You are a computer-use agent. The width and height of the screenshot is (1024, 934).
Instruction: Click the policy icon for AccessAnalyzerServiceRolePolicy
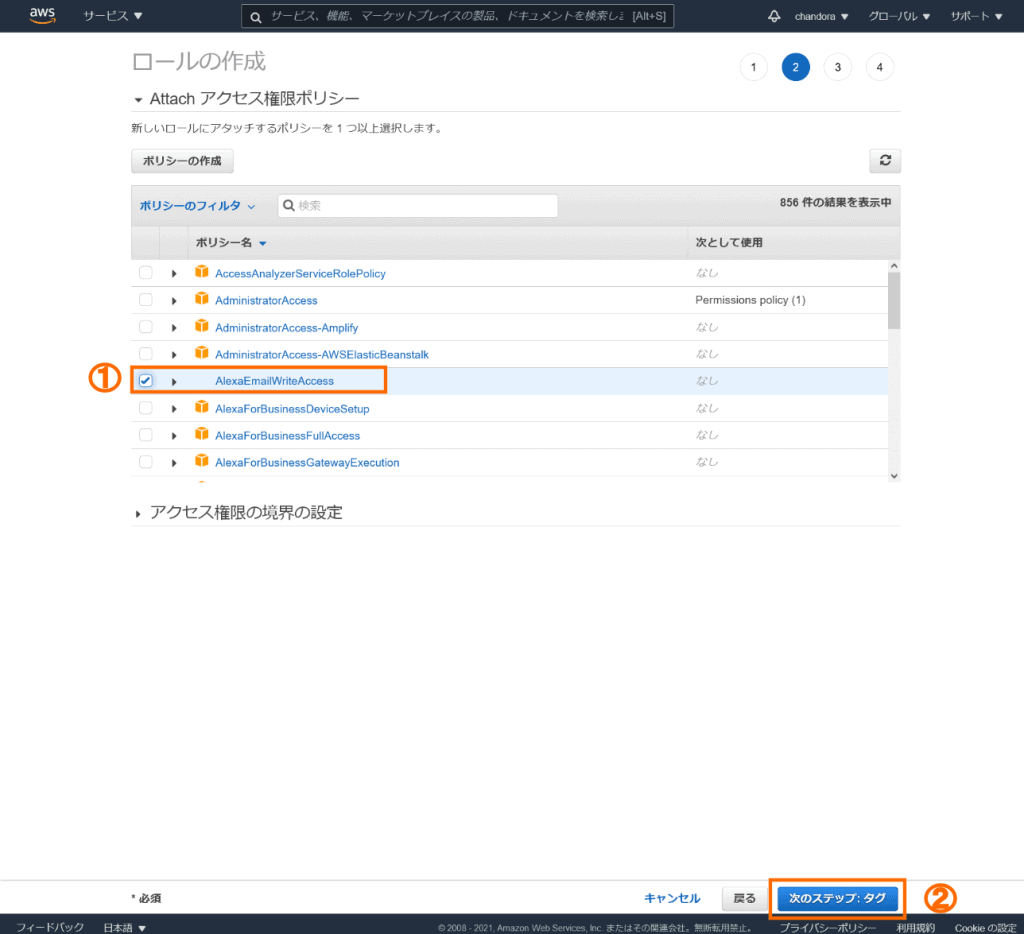[x=202, y=272]
